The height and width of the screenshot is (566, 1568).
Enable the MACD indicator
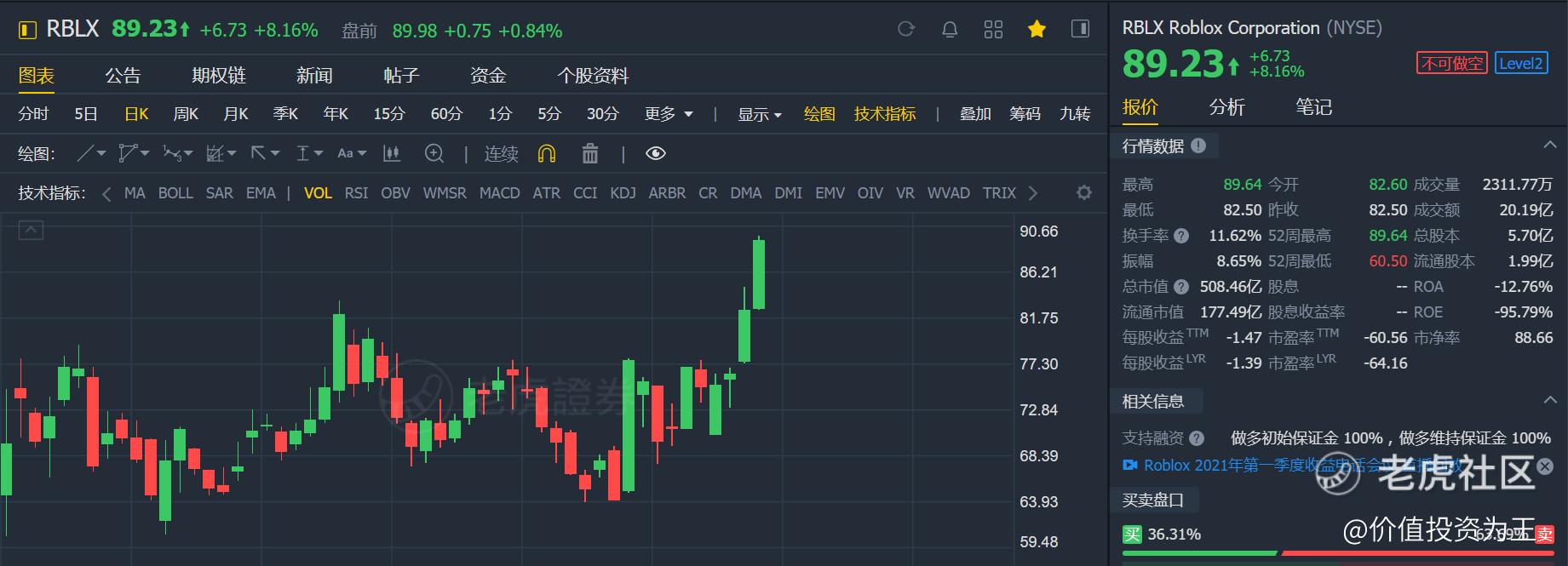click(x=499, y=193)
